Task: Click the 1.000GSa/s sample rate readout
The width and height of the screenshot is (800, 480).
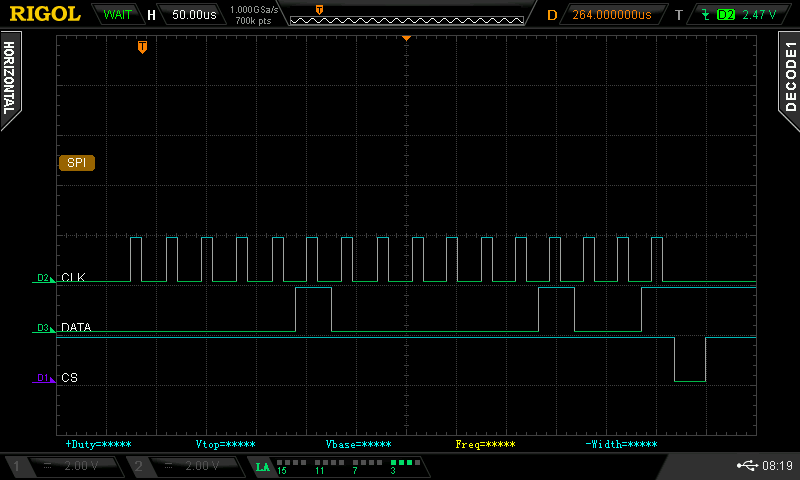Action: [x=254, y=10]
